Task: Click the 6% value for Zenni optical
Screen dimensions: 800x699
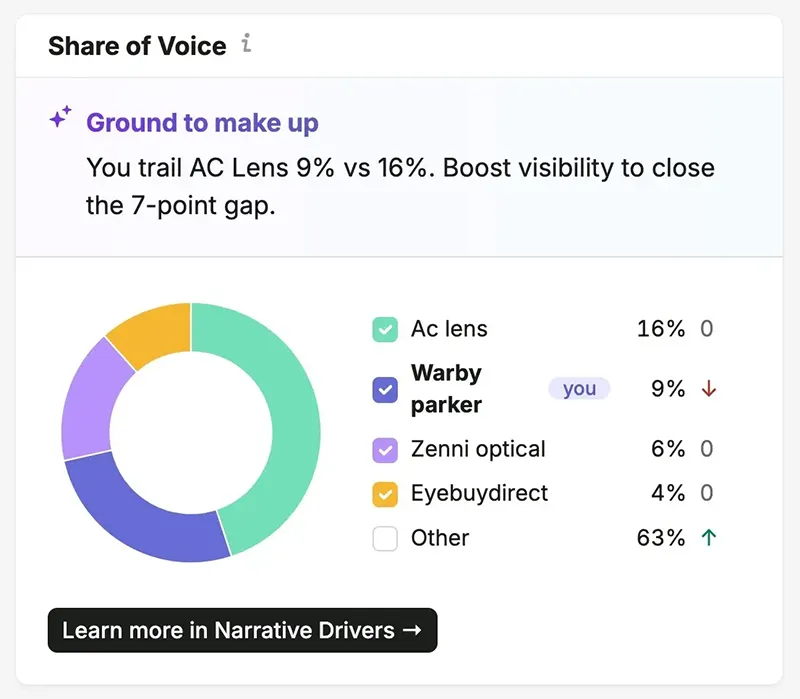Action: 668,450
